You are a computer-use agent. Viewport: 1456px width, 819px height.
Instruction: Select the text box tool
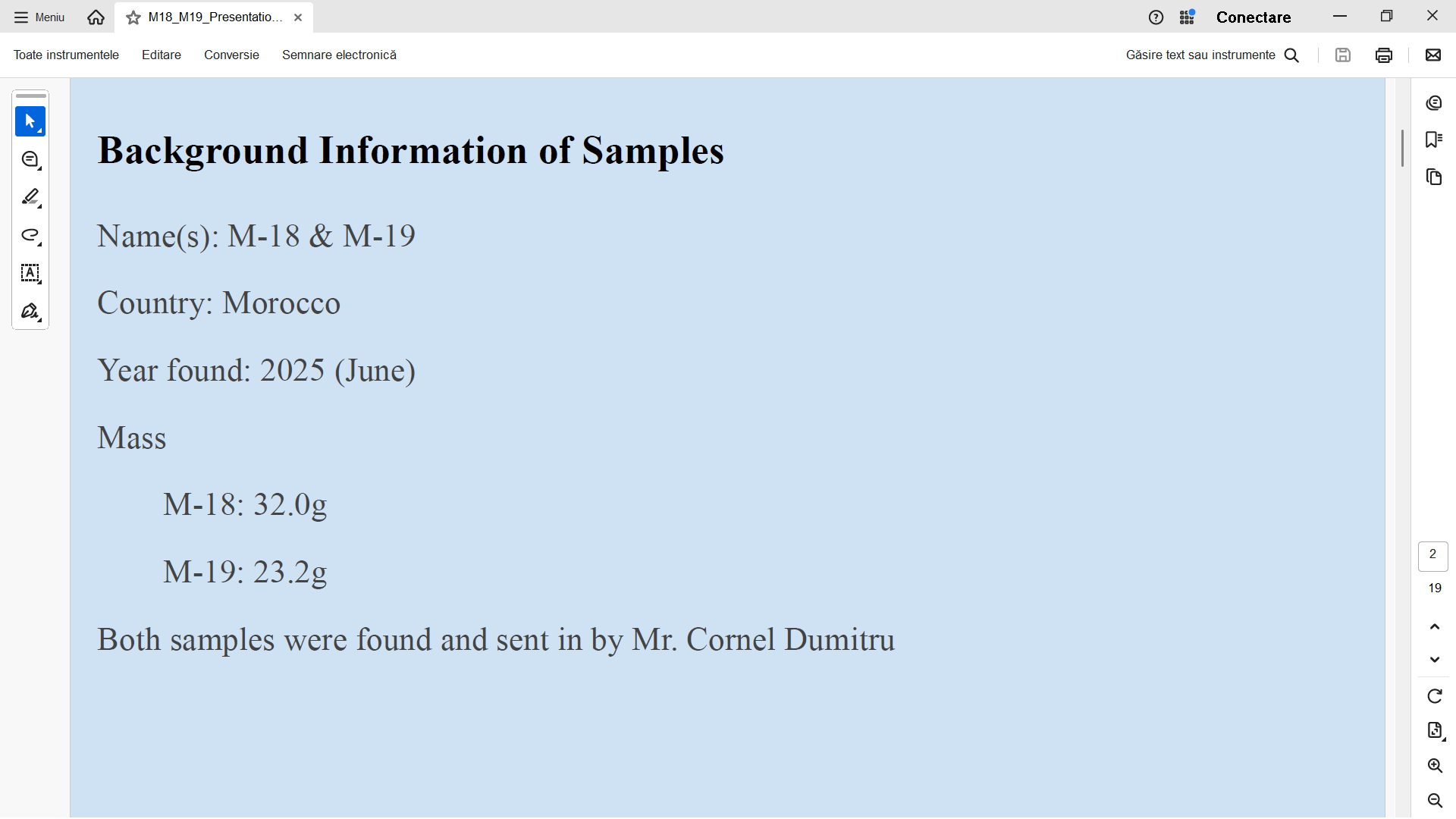pyautogui.click(x=30, y=274)
